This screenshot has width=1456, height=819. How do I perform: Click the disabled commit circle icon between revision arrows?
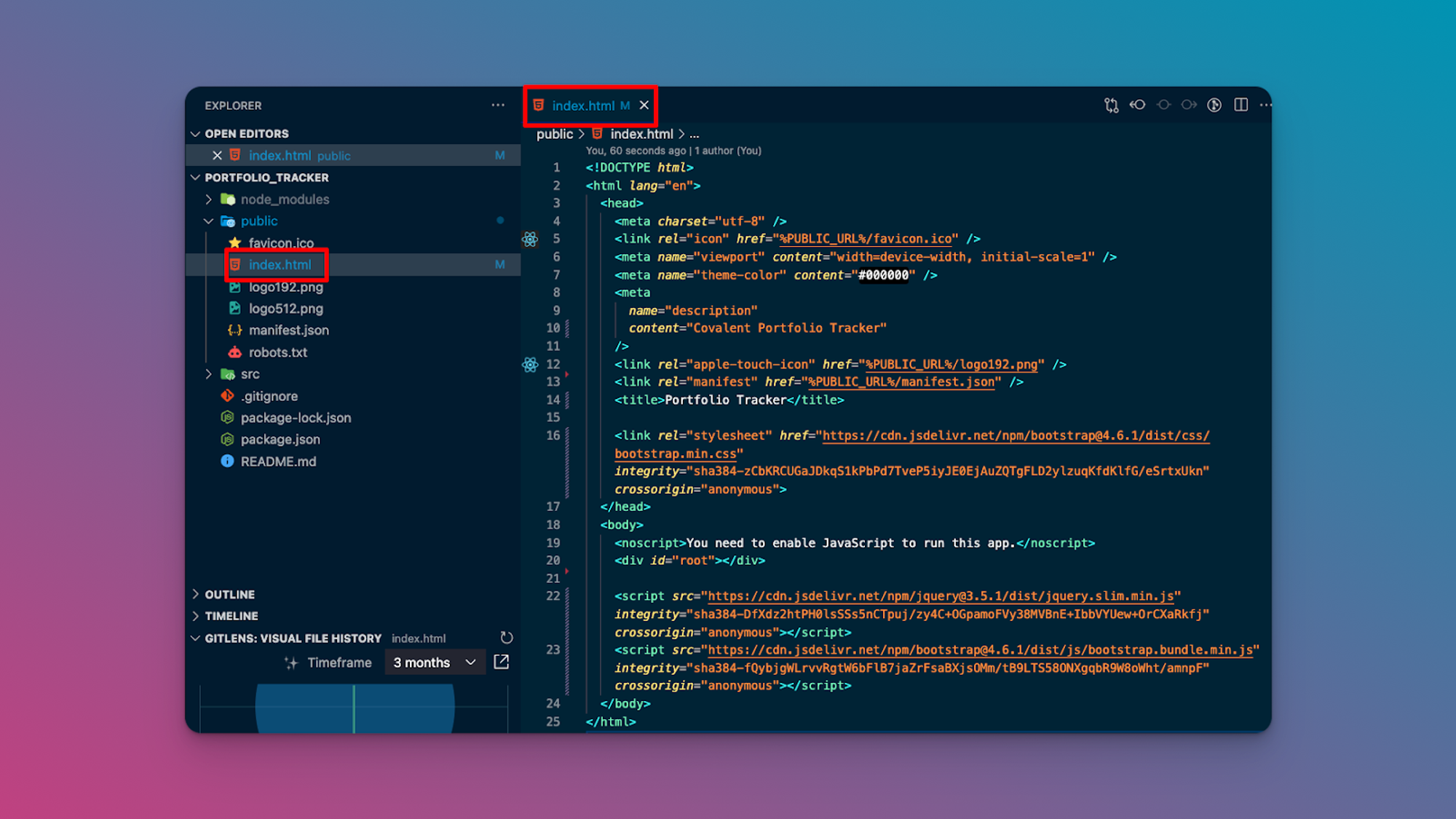click(x=1163, y=105)
